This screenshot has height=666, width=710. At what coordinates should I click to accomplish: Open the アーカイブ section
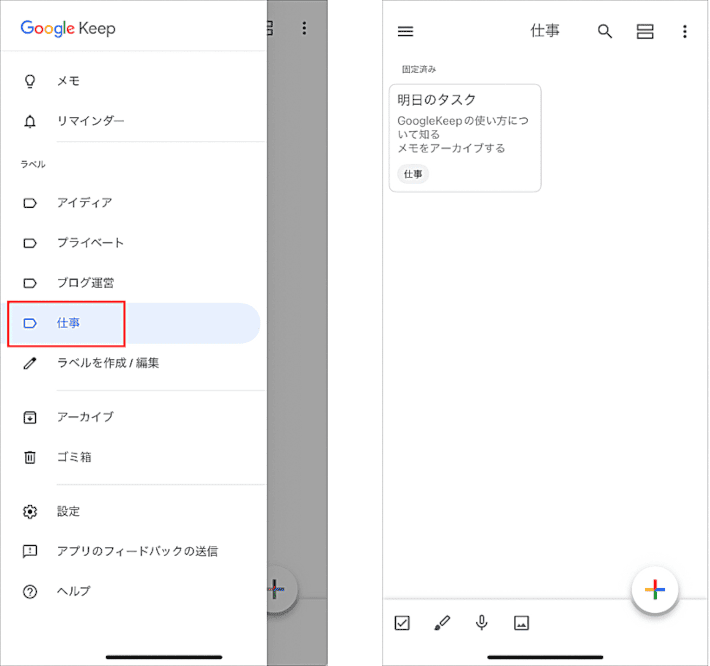pyautogui.click(x=85, y=417)
